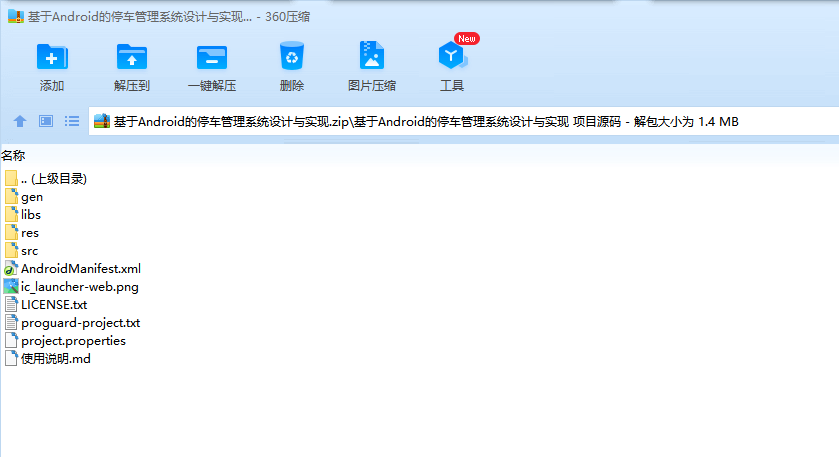
Task: Select the ".. (上级目录)" entry
Action: click(x=54, y=179)
